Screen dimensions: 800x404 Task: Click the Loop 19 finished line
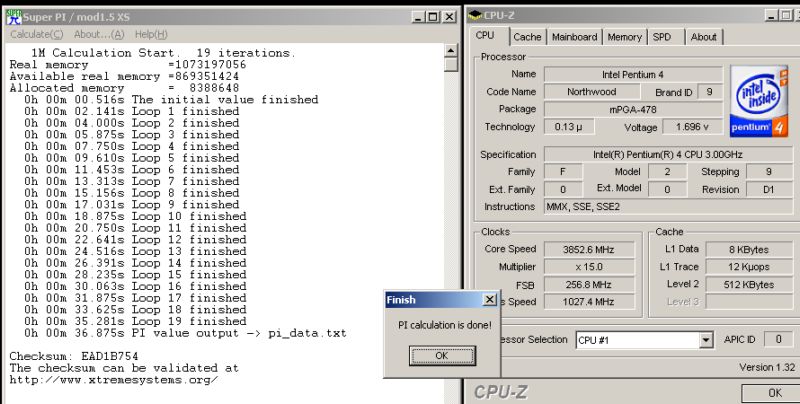pos(135,321)
